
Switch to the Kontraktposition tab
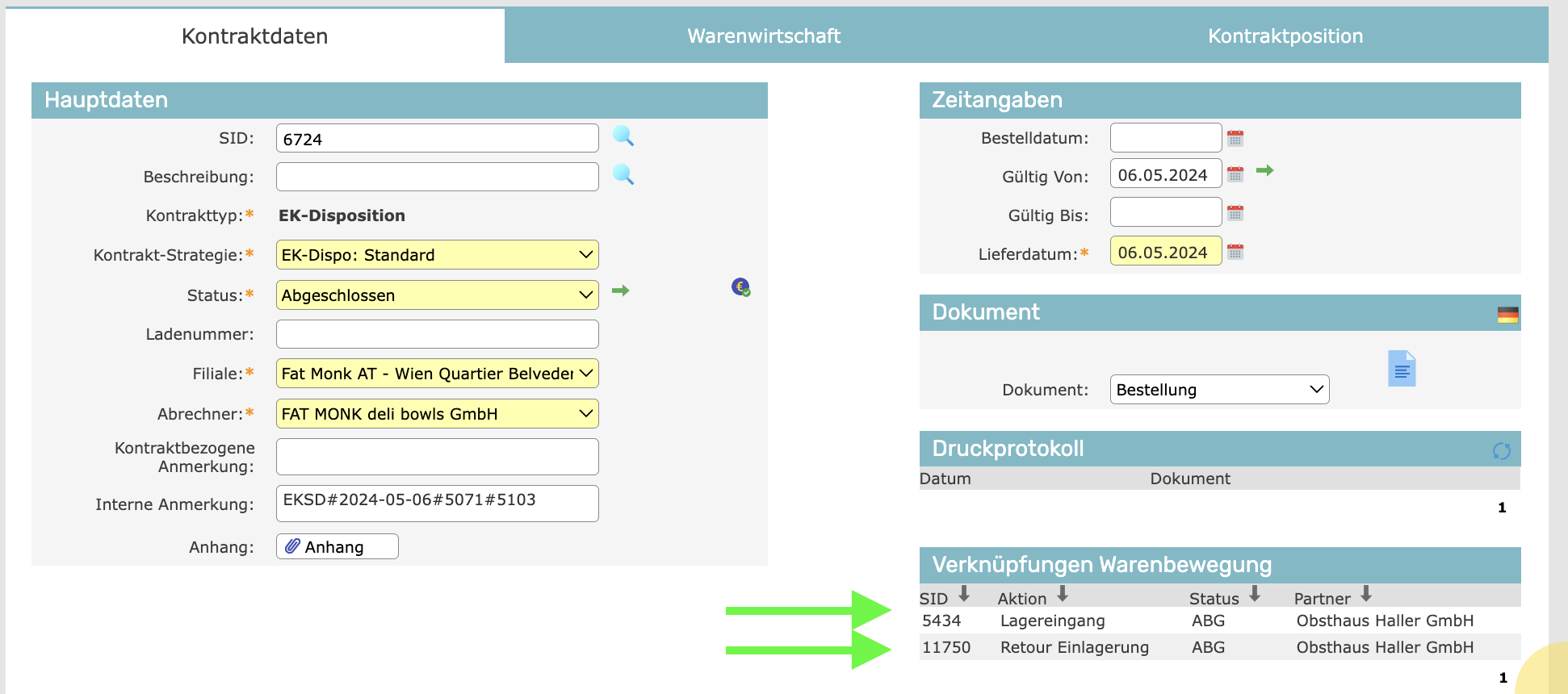pos(1285,36)
